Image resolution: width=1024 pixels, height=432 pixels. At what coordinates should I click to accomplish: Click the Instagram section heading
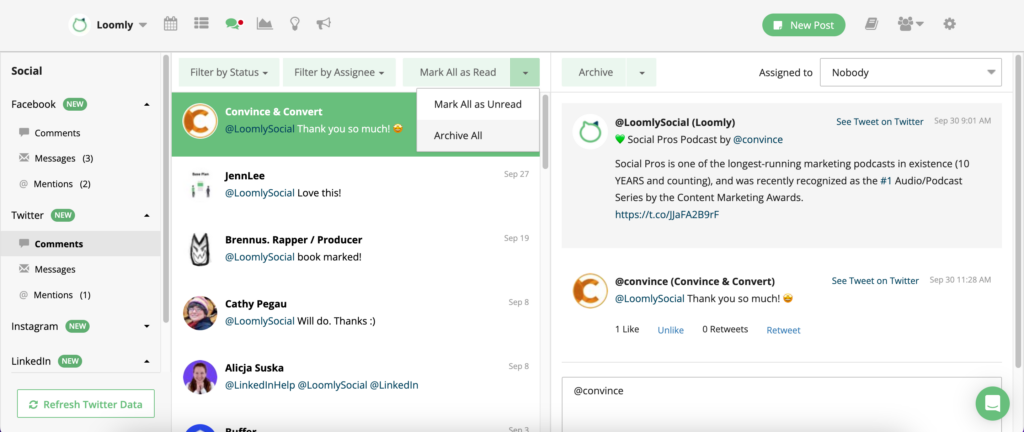tap(35, 326)
